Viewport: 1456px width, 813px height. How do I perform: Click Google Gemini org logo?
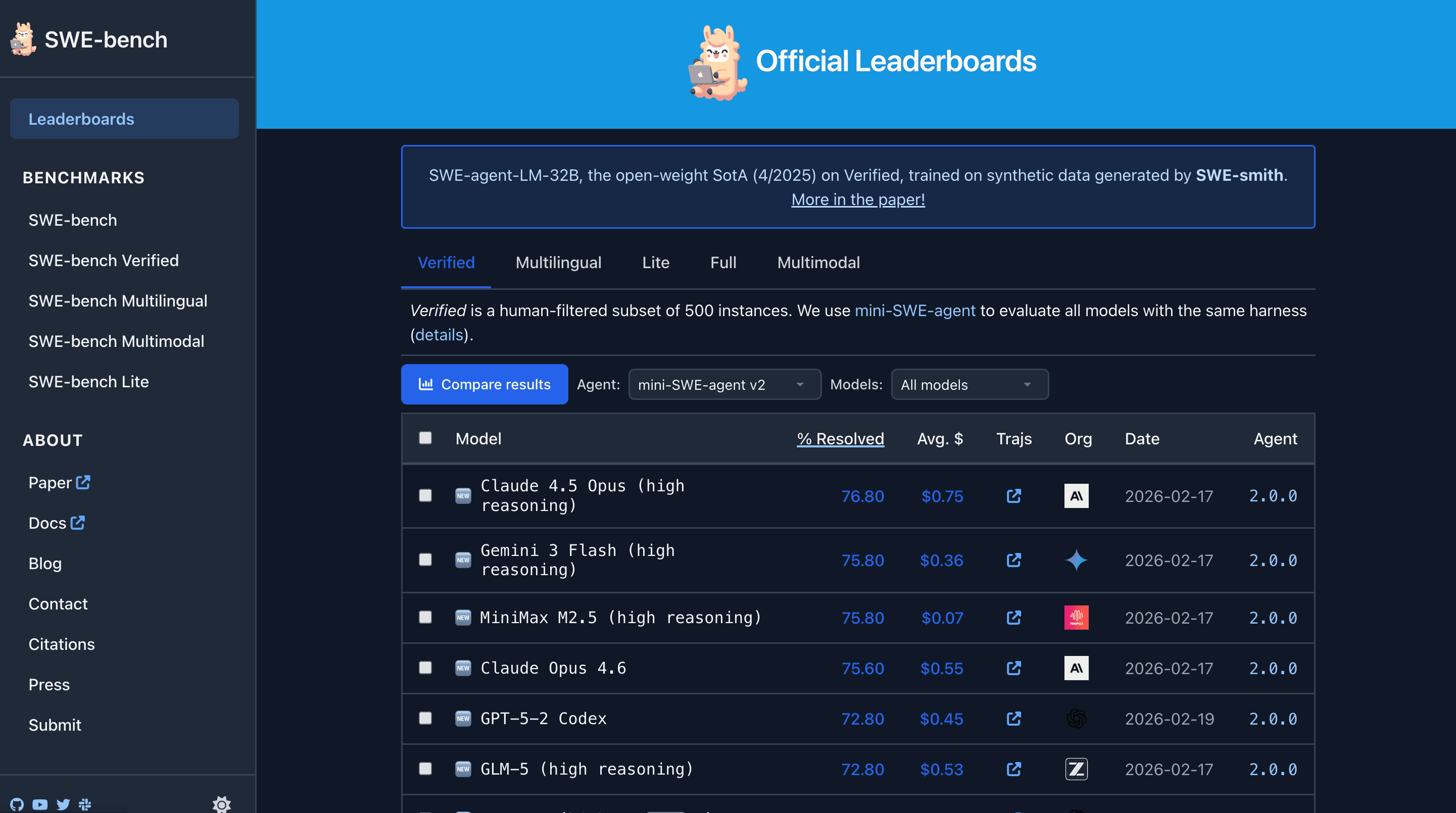click(x=1076, y=561)
